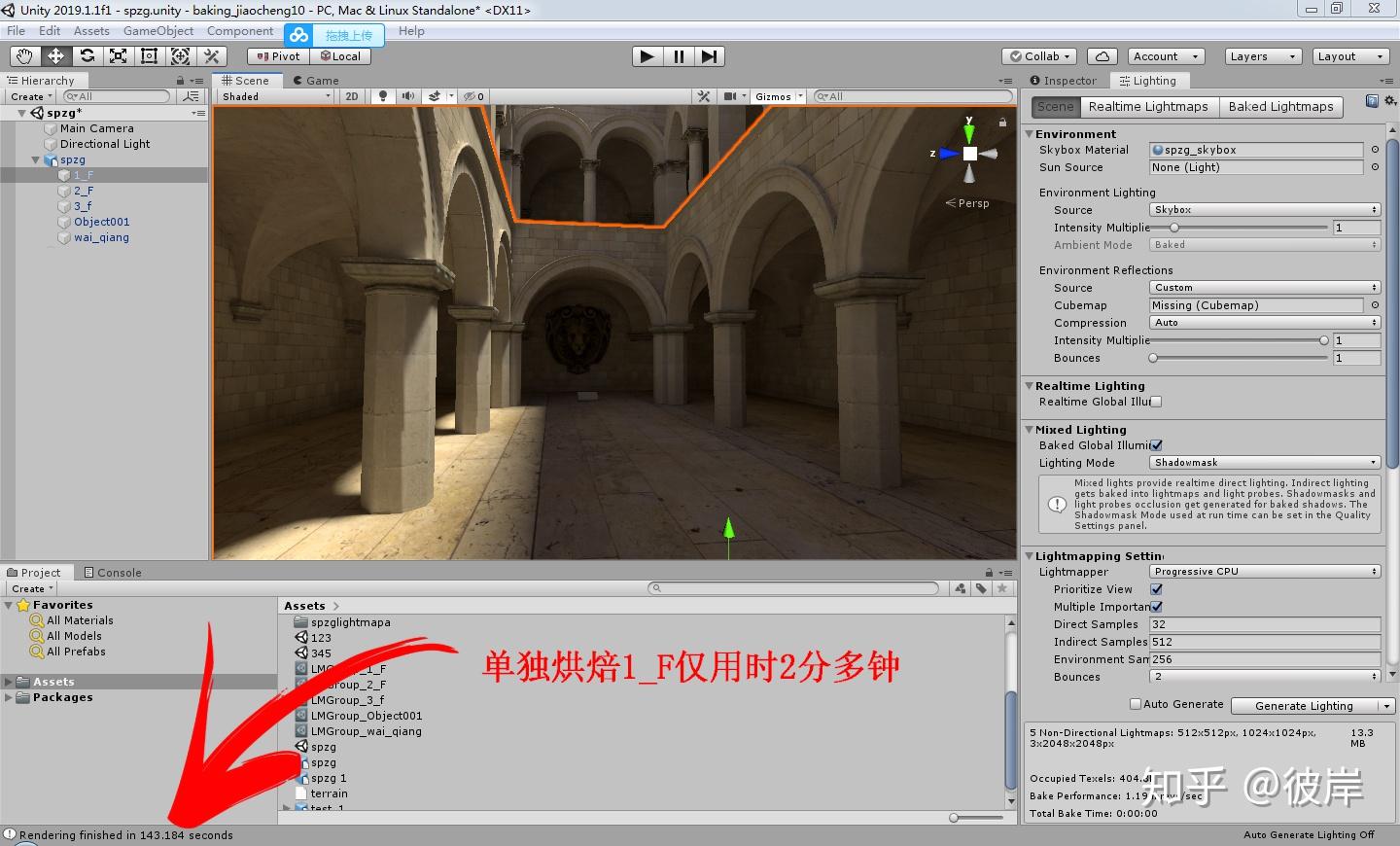Open the Collab dropdown
The height and width of the screenshot is (846, 1400).
click(1040, 56)
